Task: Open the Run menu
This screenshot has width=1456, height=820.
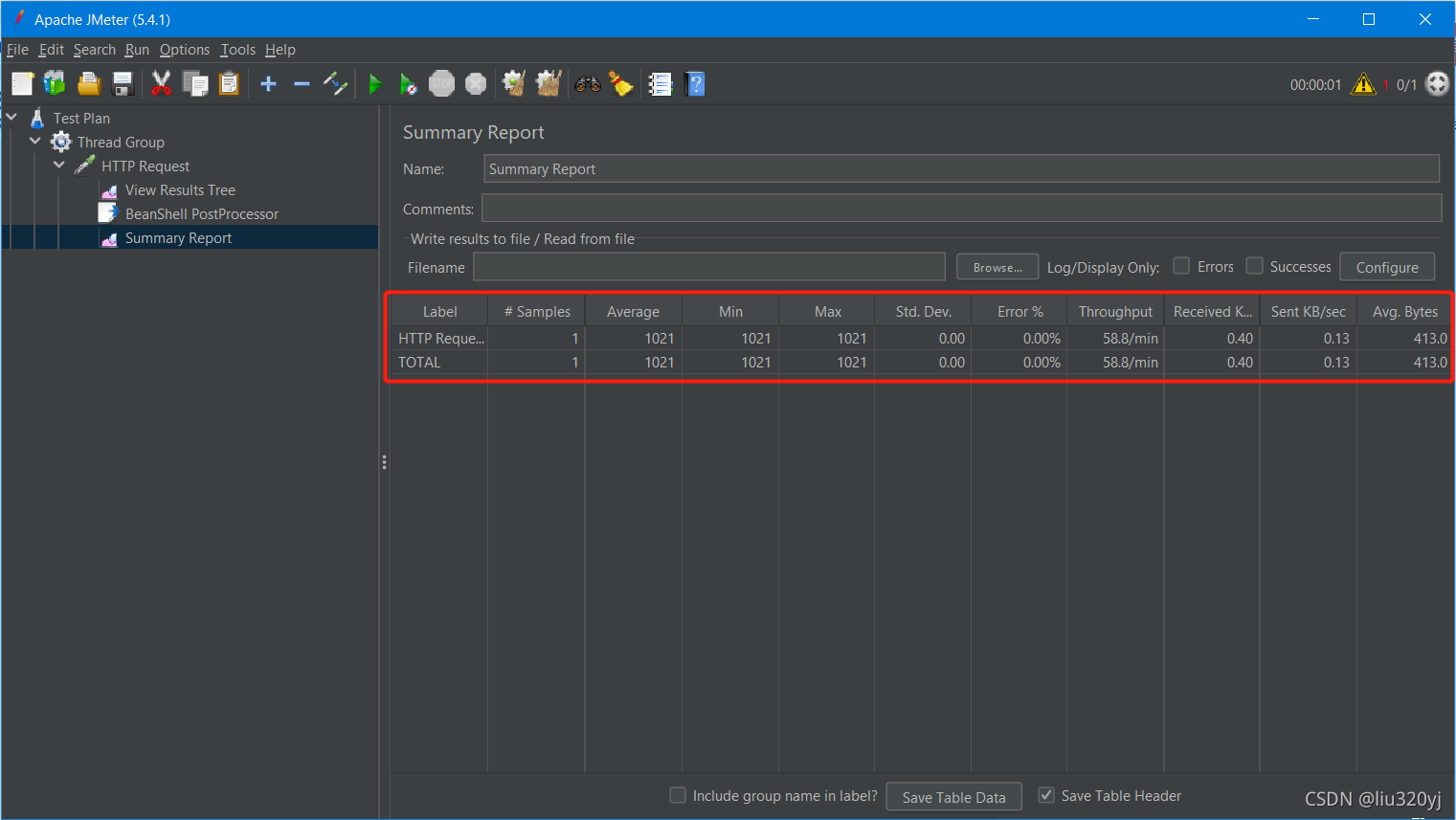Action: 137,50
